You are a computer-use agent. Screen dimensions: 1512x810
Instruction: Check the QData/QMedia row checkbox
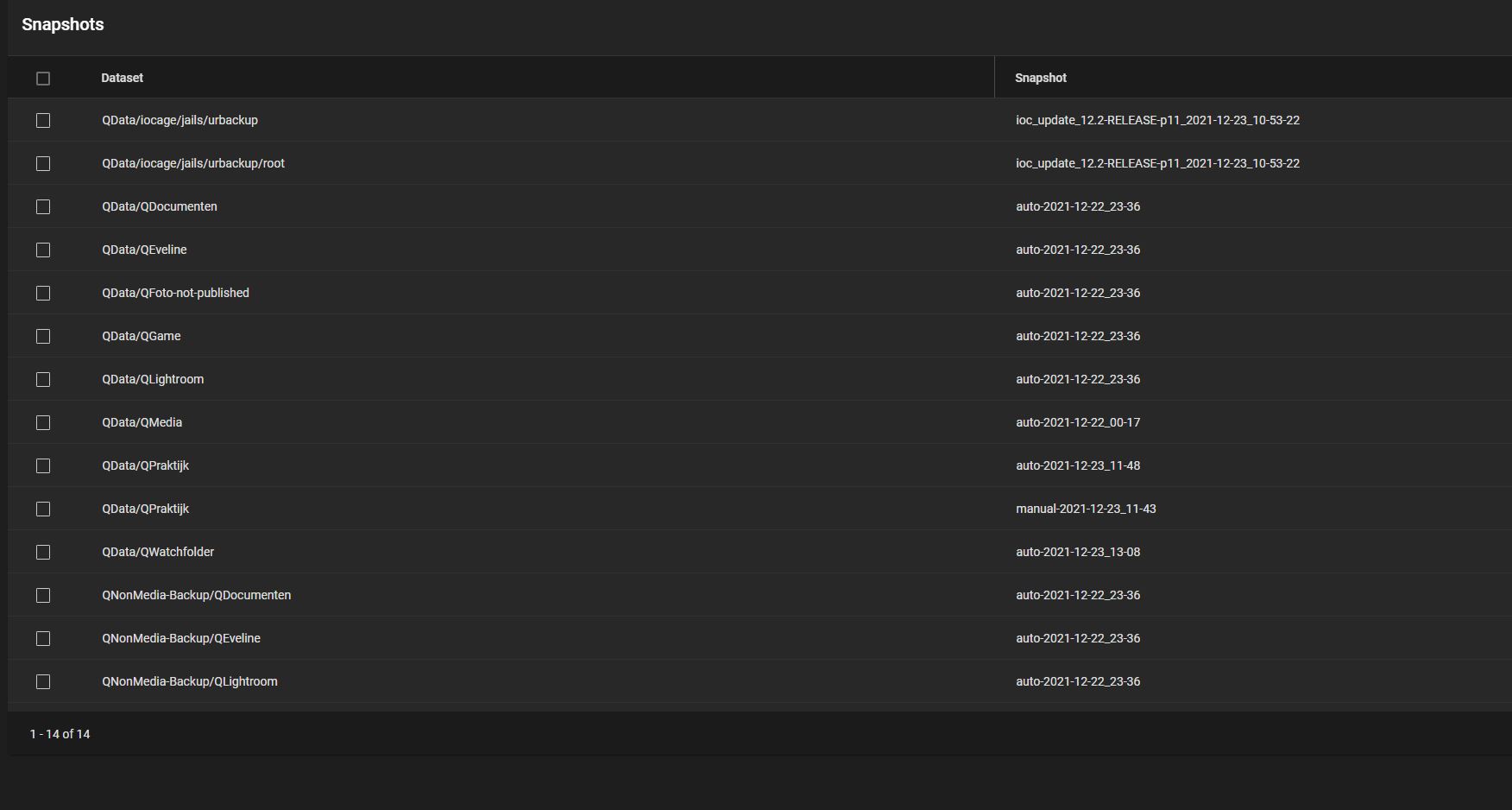[43, 422]
